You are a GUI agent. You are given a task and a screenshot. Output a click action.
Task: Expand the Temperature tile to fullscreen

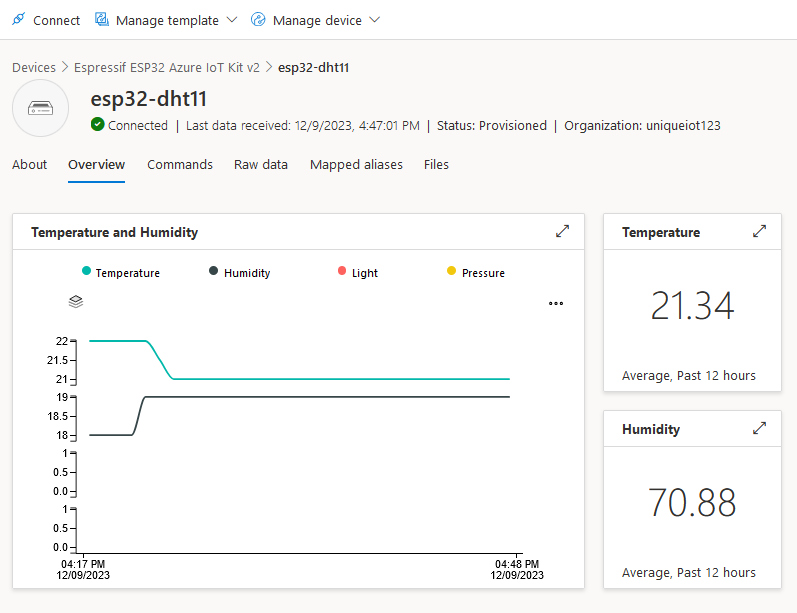tap(759, 231)
